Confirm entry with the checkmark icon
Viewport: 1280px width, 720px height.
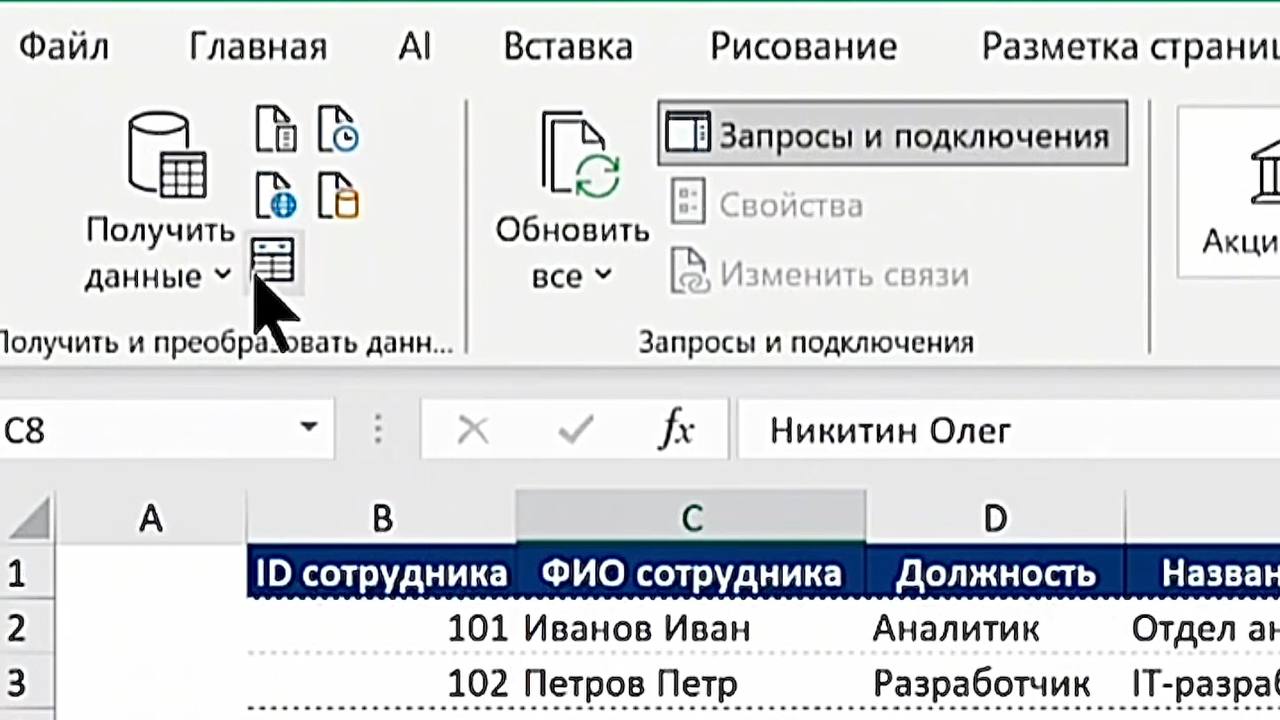point(576,430)
